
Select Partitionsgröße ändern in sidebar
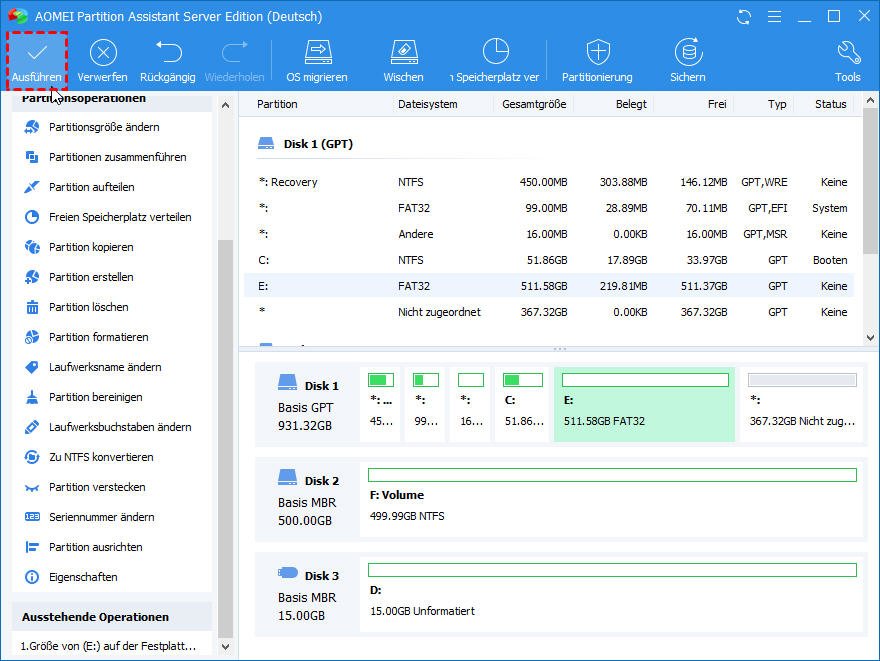click(104, 127)
